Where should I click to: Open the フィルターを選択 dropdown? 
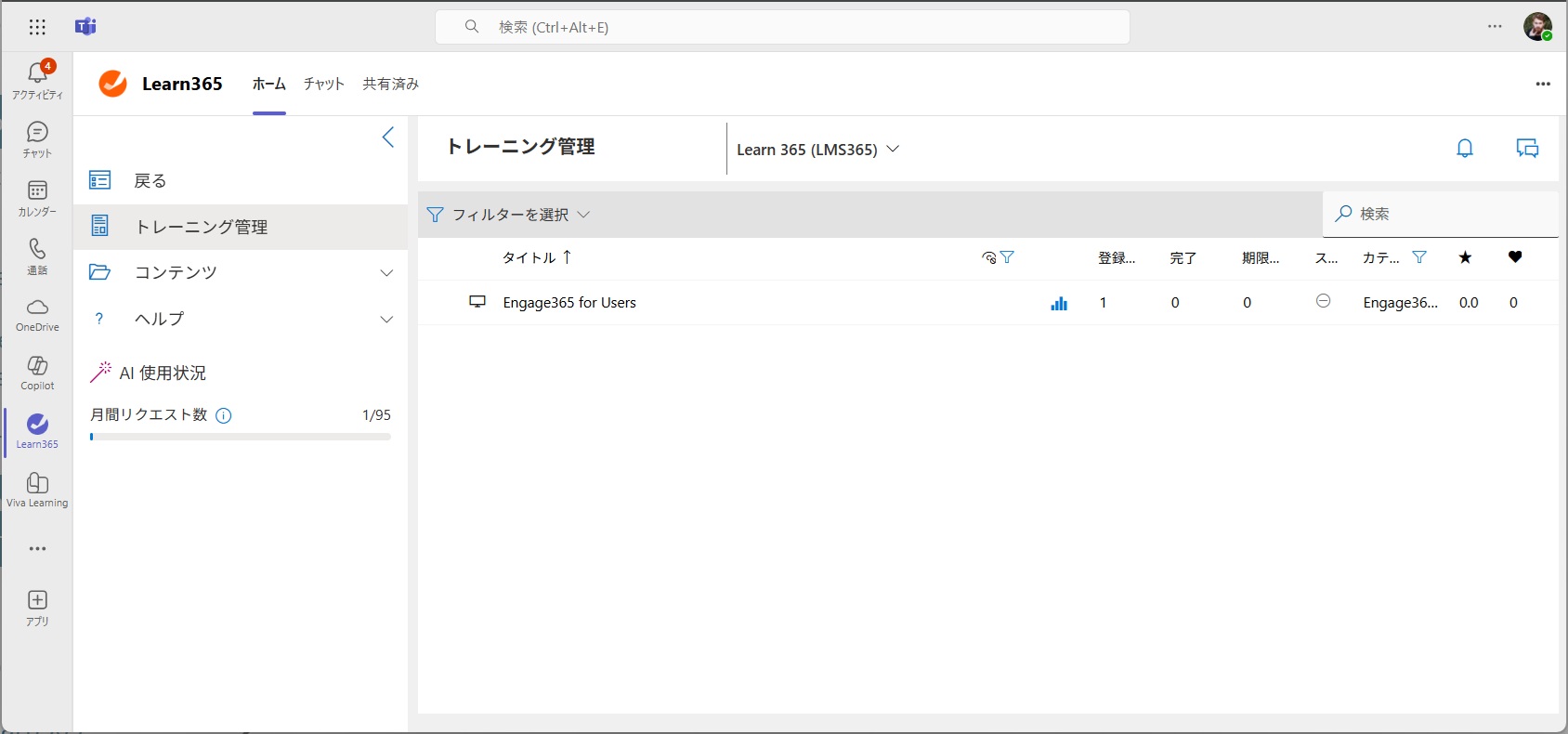508,215
